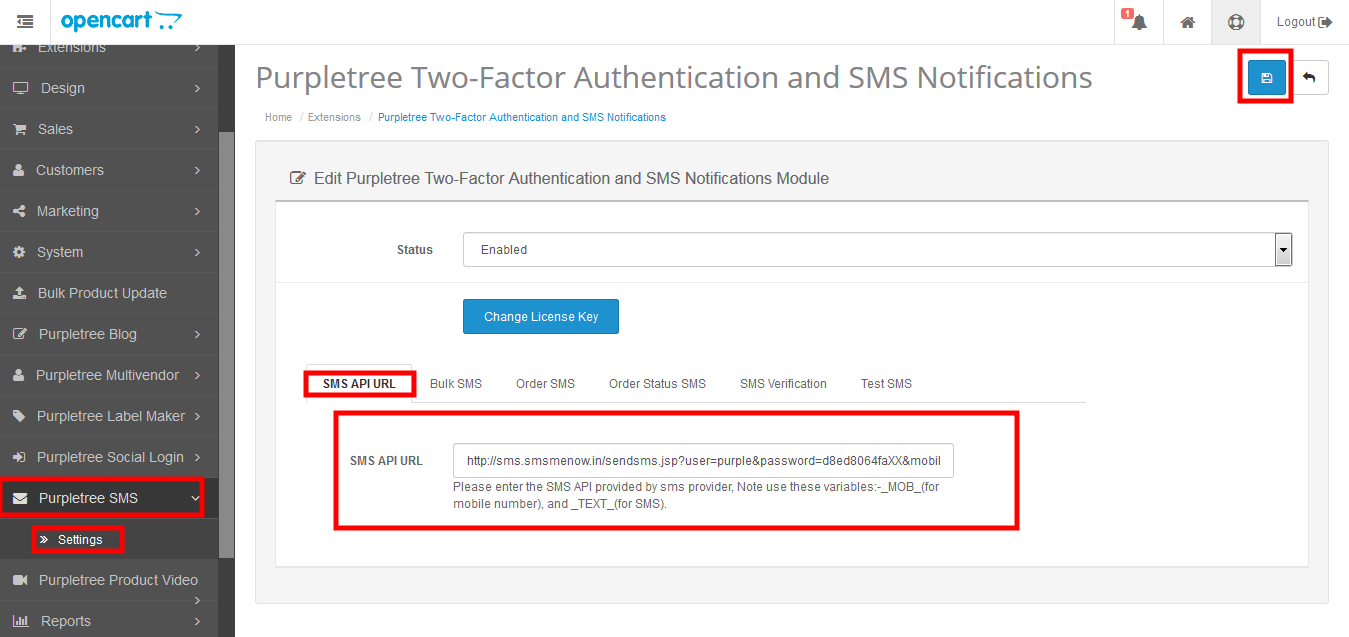Viewport: 1349px width, 637px height.
Task: Click the Change License Key button
Action: tap(541, 316)
